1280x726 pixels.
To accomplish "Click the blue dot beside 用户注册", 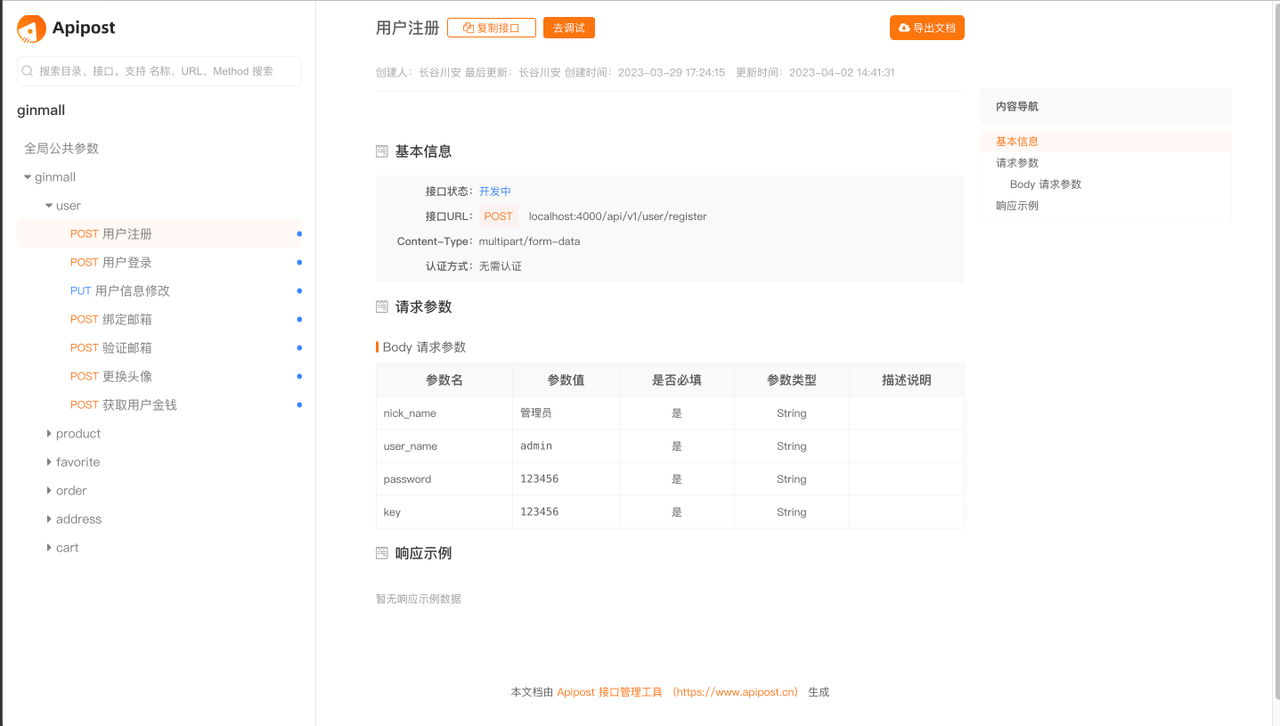I will pyautogui.click(x=299, y=234).
